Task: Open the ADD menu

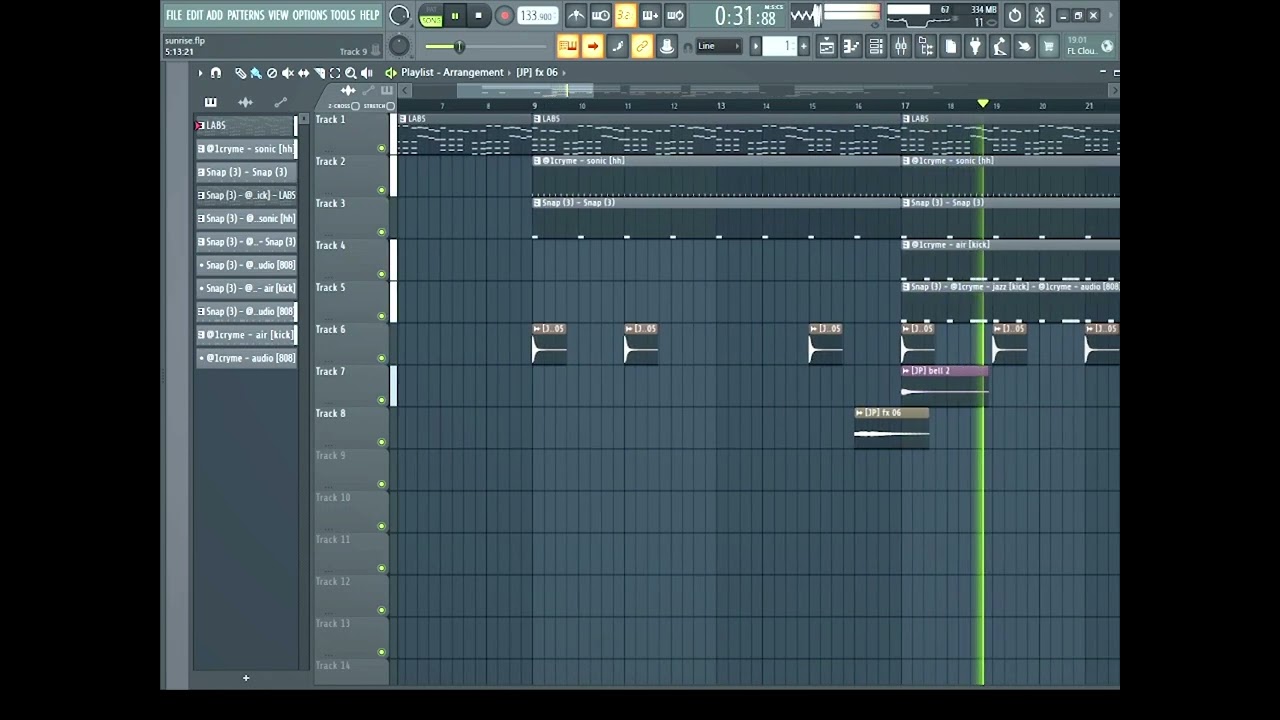Action: point(215,15)
